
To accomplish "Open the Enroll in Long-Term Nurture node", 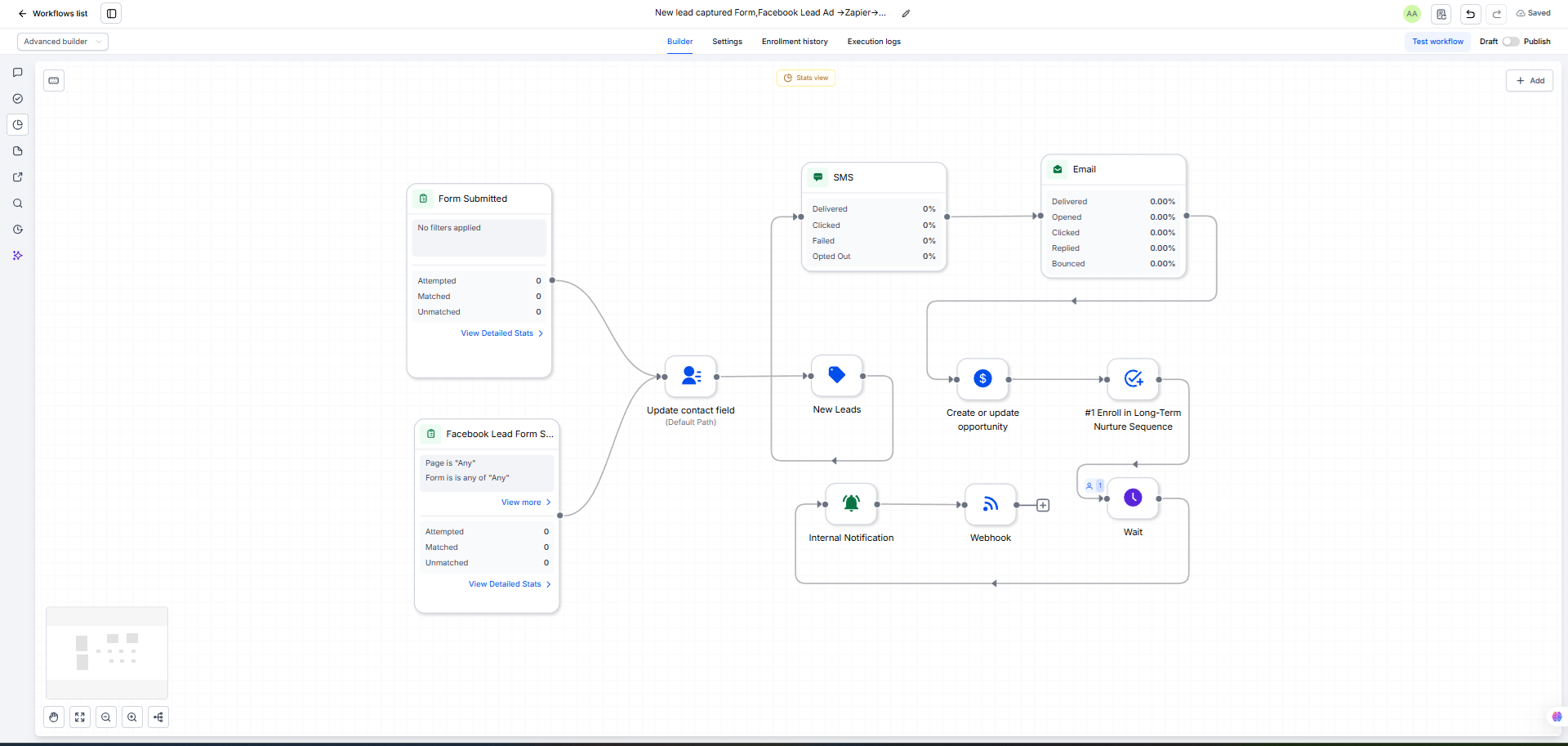I will point(1133,379).
